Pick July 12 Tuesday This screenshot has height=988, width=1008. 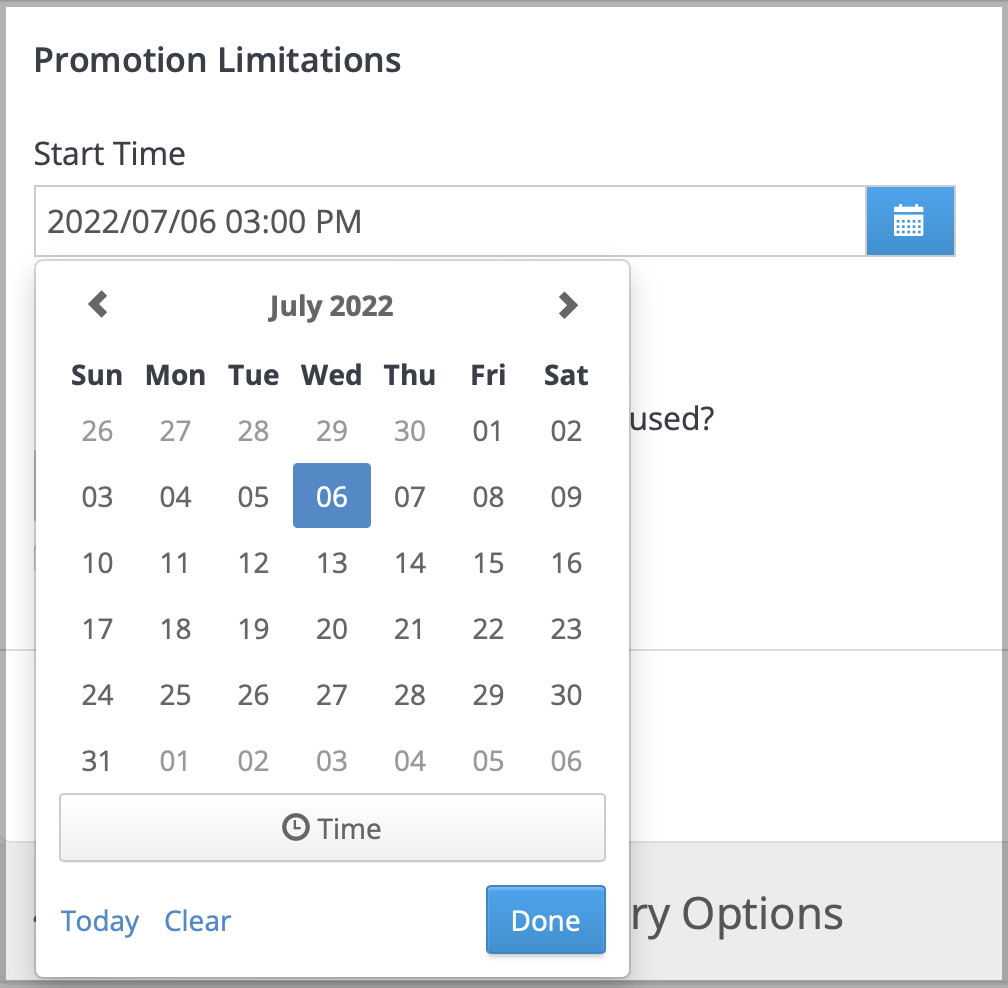pos(253,563)
